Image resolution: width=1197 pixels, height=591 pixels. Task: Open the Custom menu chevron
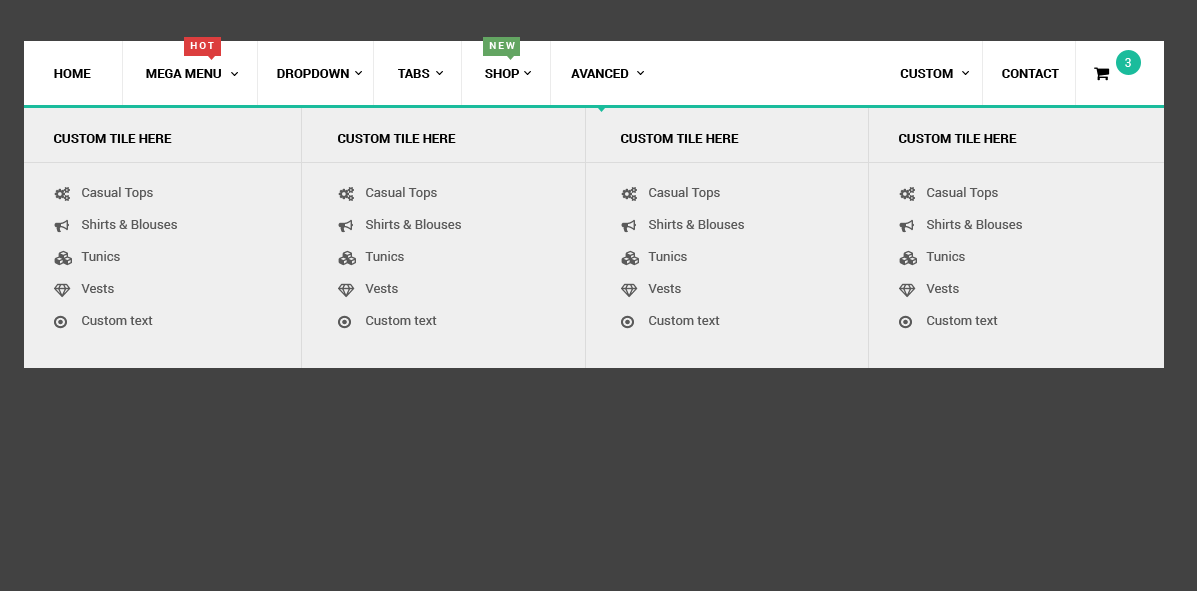[965, 73]
